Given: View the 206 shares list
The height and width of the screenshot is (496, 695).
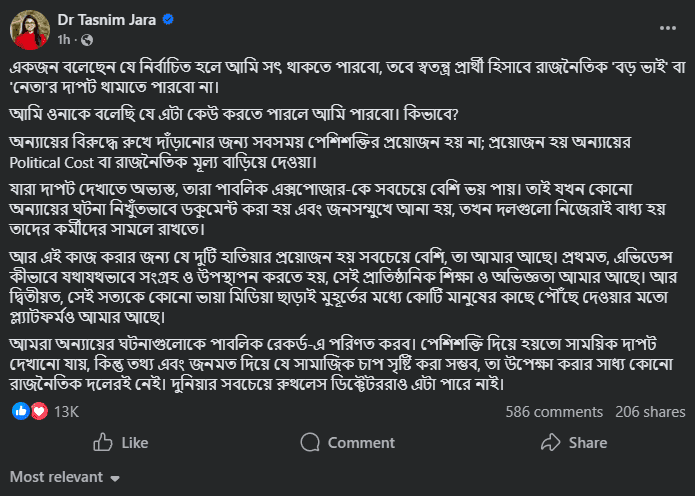Looking at the screenshot, I should (650, 411).
